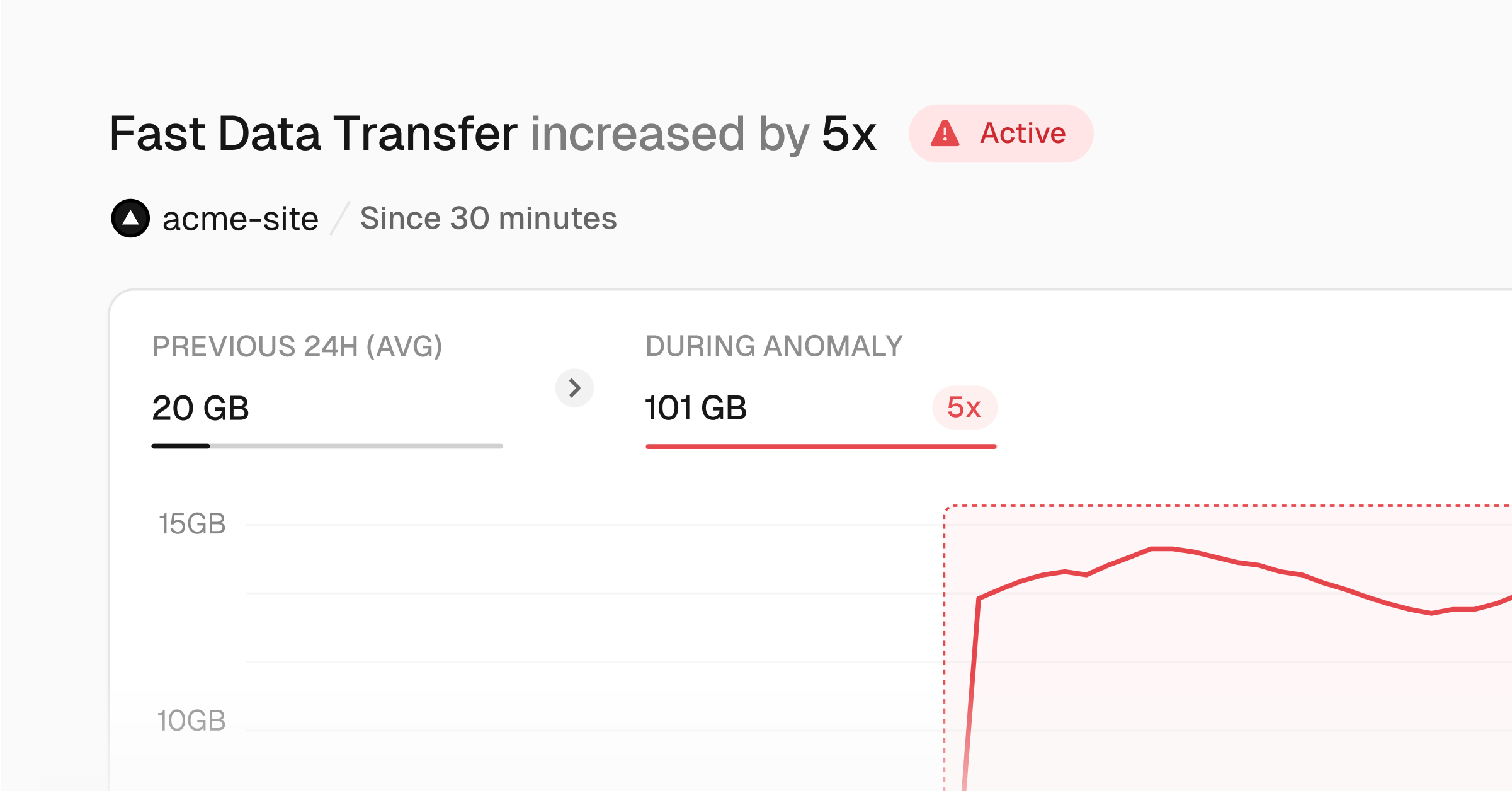Click the 101 GB anomaly value
This screenshot has height=791, width=1512.
tap(696, 408)
